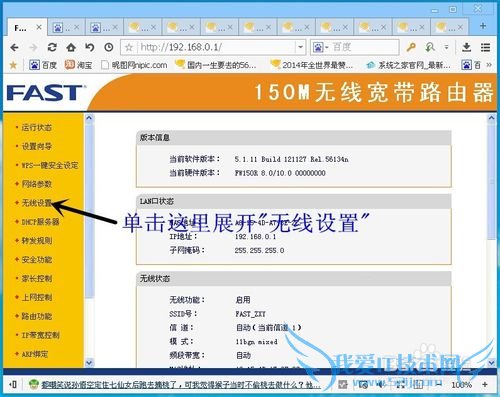Image resolution: width=500 pixels, height=397 pixels.
Task: Reload the page with refresh icon
Action: point(52,47)
